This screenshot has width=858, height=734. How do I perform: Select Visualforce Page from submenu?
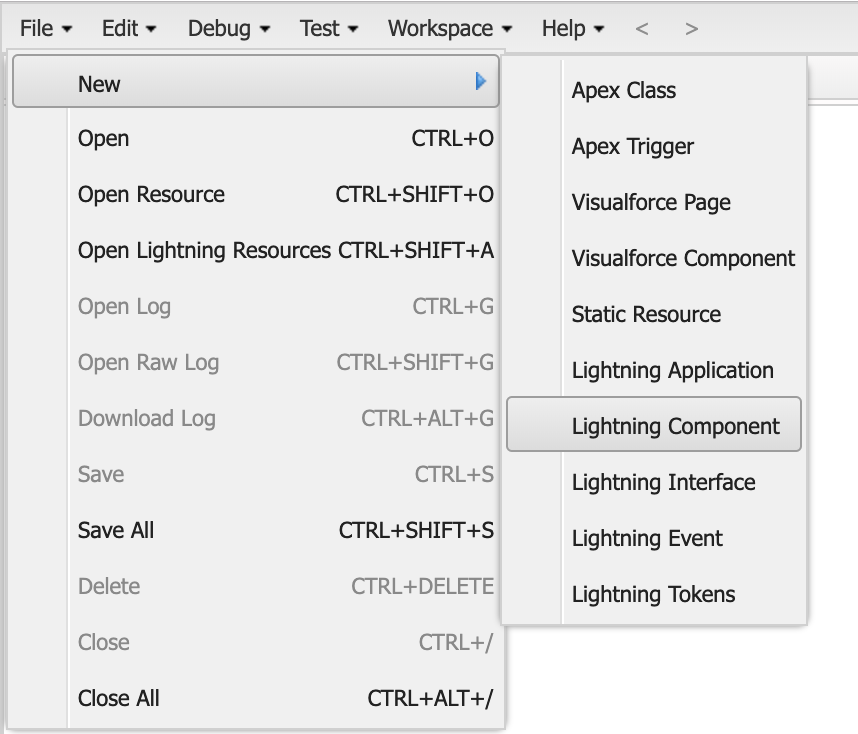click(x=651, y=203)
